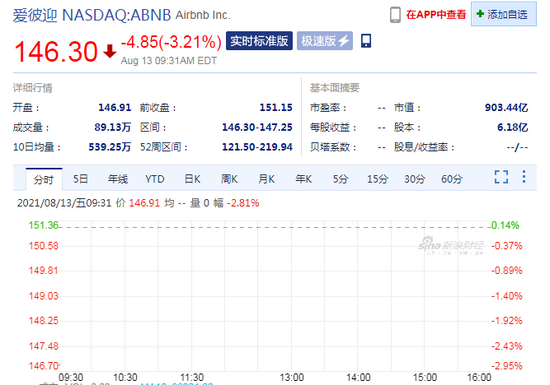The width and height of the screenshot is (550, 385).
Task: Click the 开盘 value 146.91
Action: pyautogui.click(x=115, y=107)
